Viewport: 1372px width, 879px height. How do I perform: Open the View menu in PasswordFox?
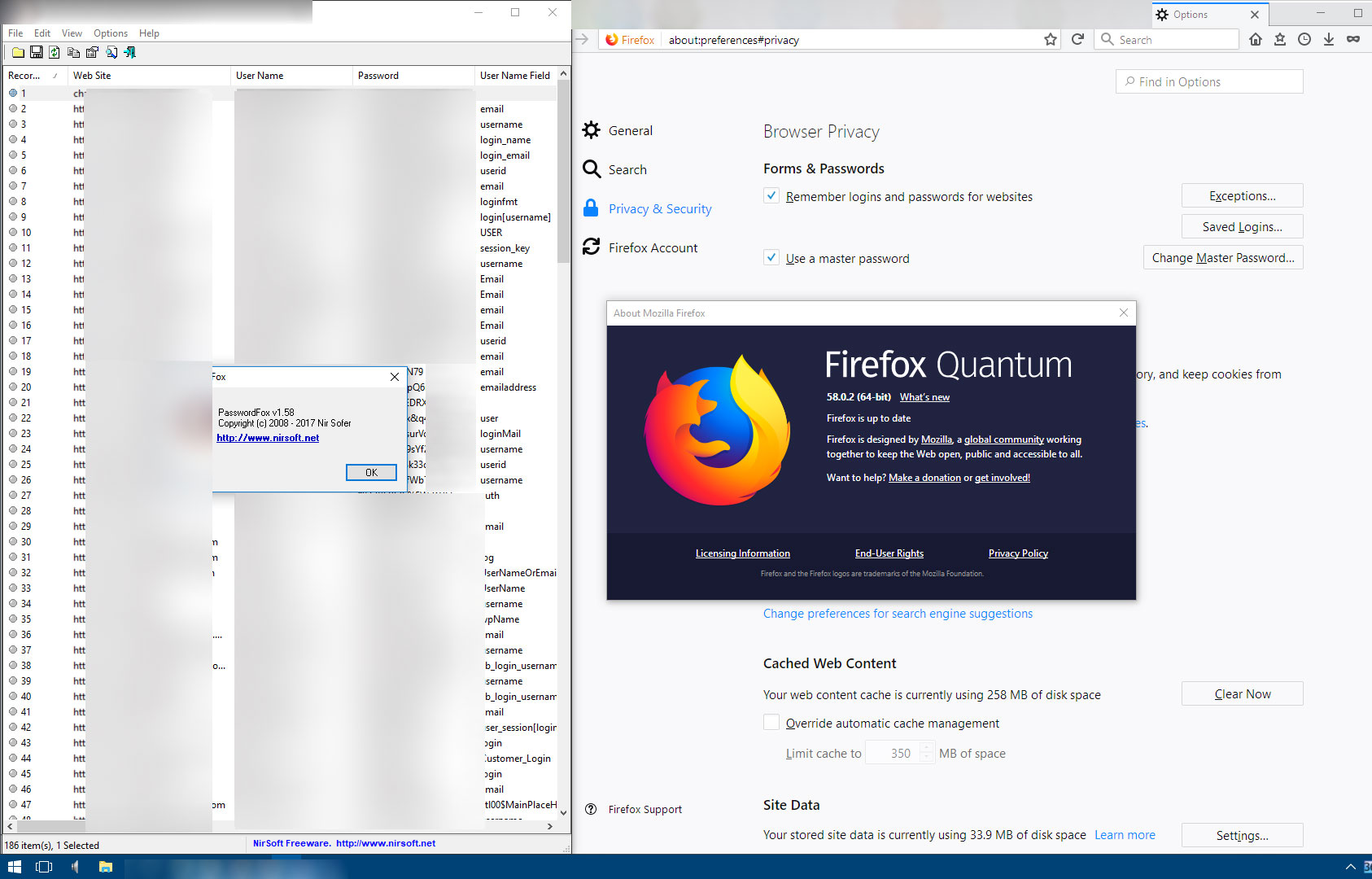72,33
